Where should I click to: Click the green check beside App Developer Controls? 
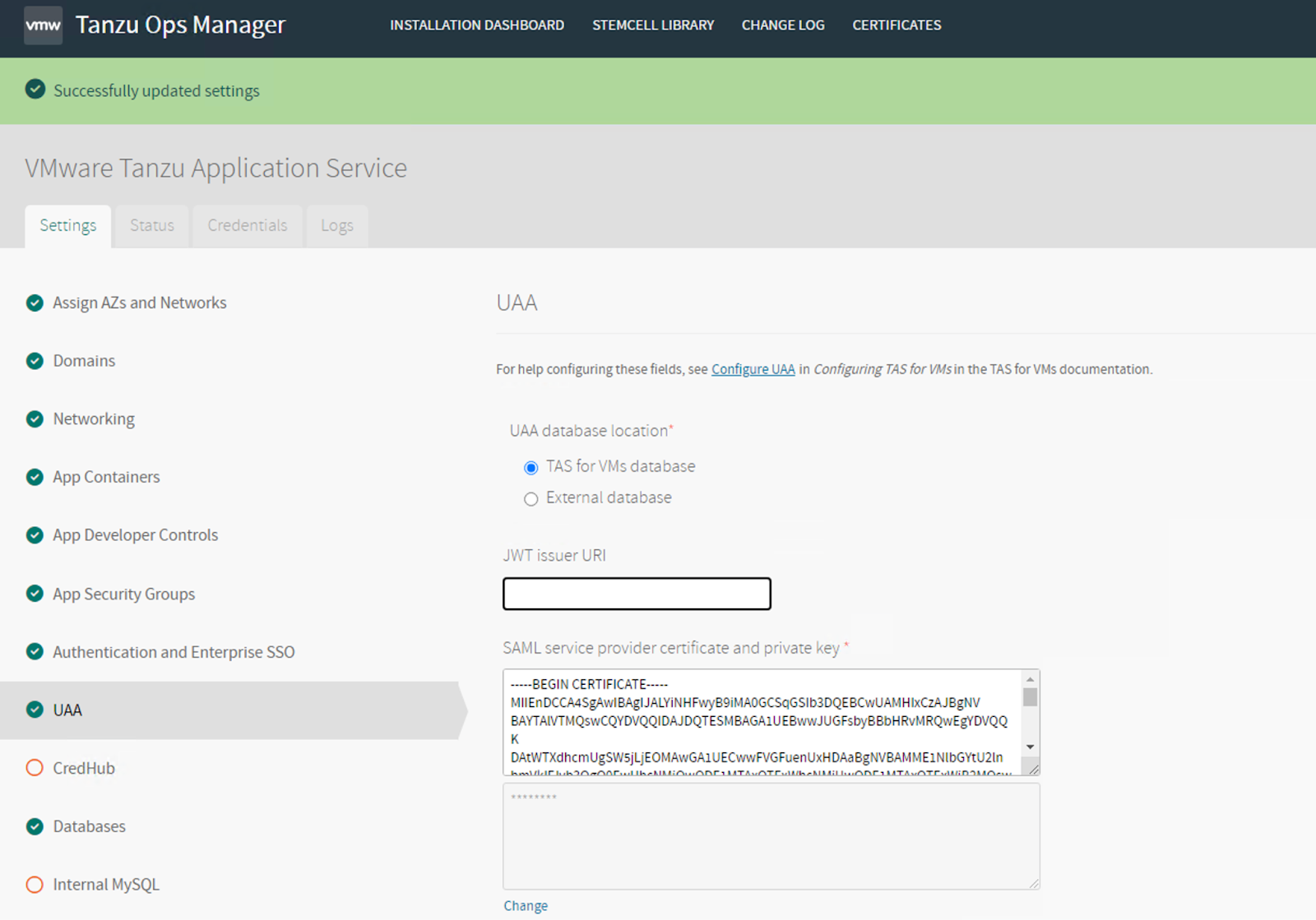(35, 535)
